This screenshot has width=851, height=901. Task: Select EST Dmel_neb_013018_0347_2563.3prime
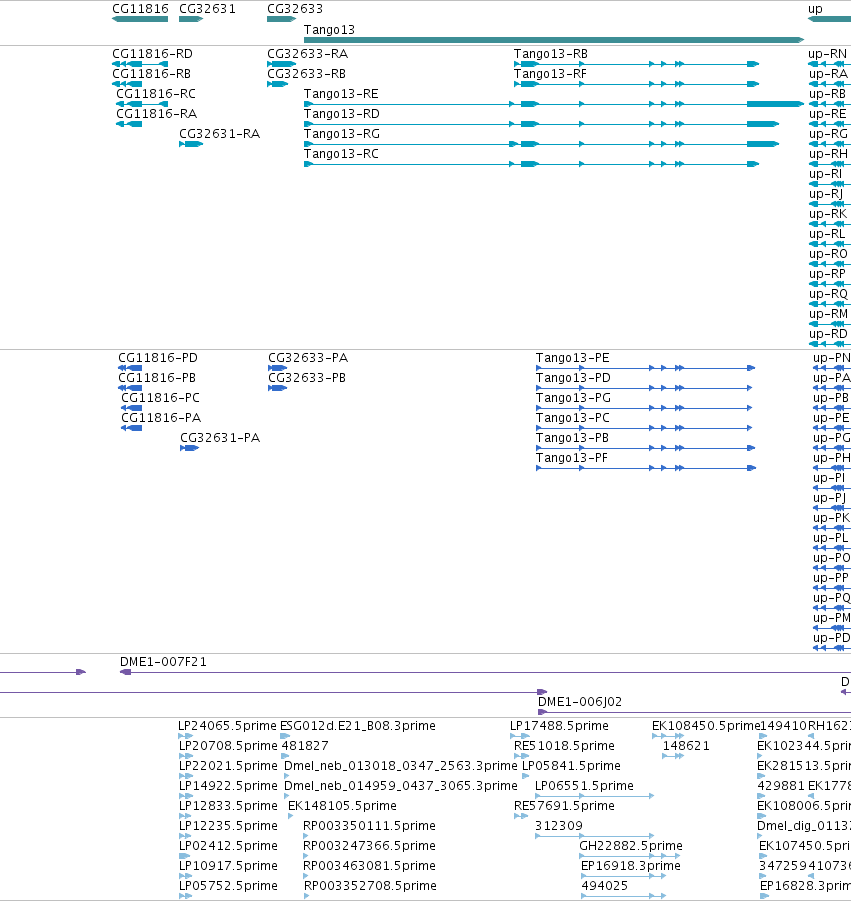(x=401, y=766)
